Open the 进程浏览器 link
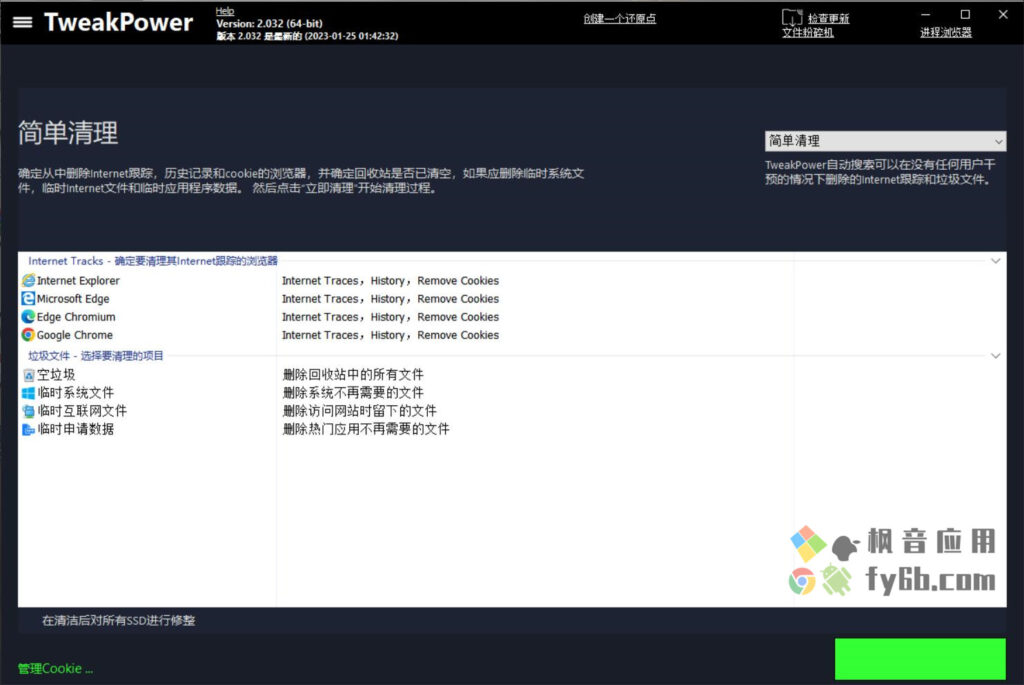This screenshot has height=685, width=1024. [946, 33]
